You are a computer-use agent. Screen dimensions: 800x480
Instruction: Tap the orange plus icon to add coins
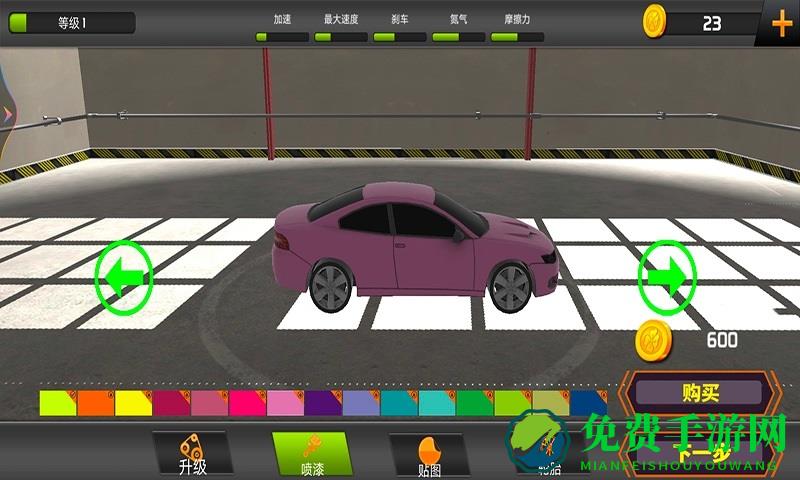781,23
